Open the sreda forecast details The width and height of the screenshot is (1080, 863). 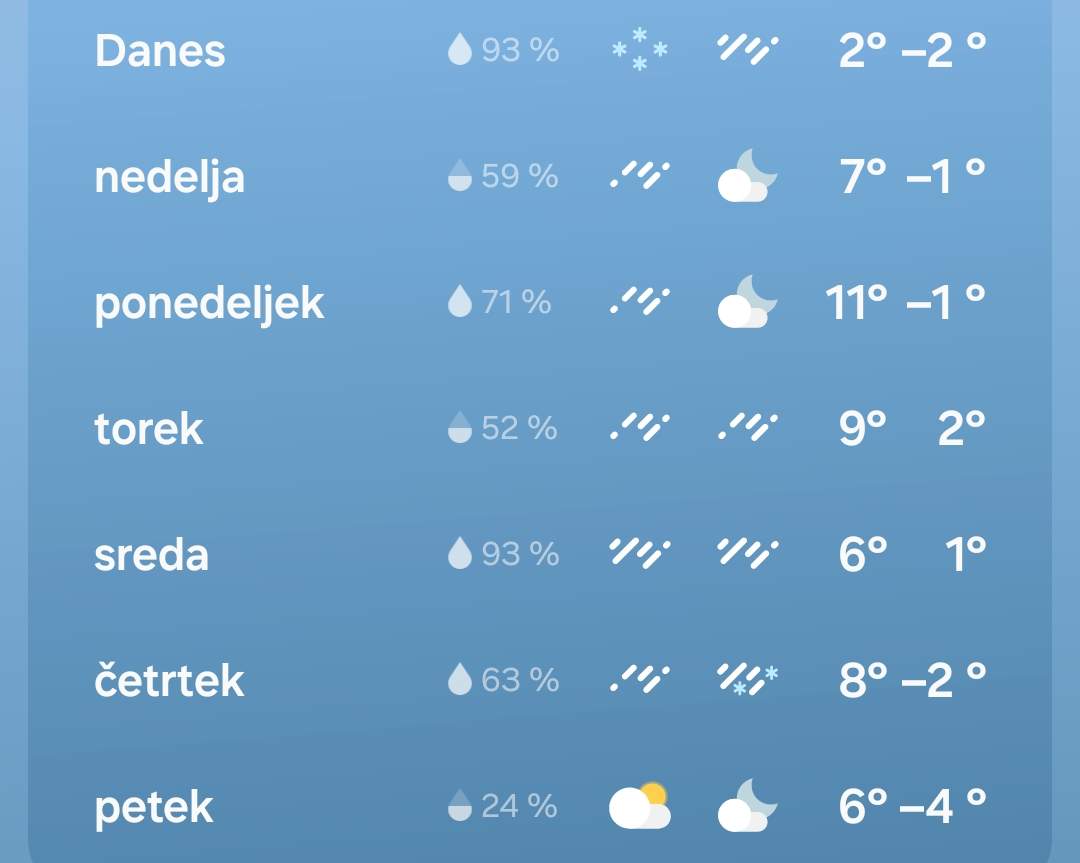click(x=540, y=553)
